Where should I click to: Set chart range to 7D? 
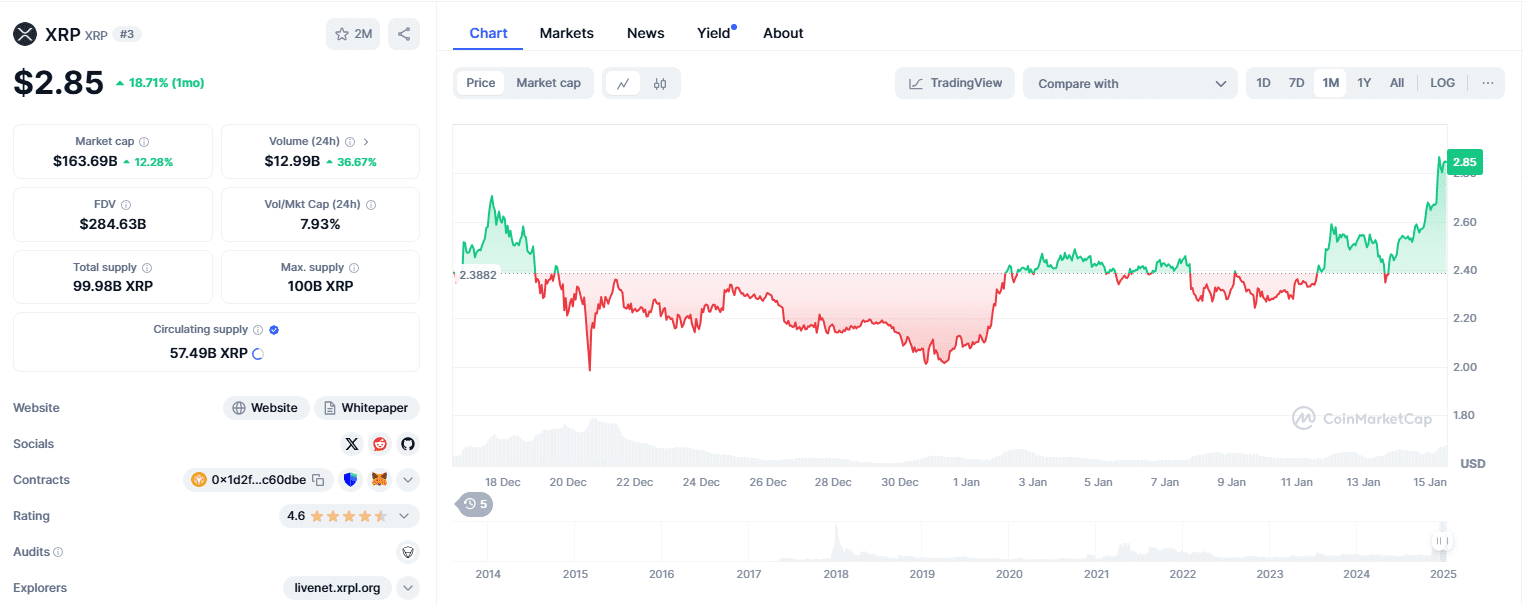coord(1296,83)
